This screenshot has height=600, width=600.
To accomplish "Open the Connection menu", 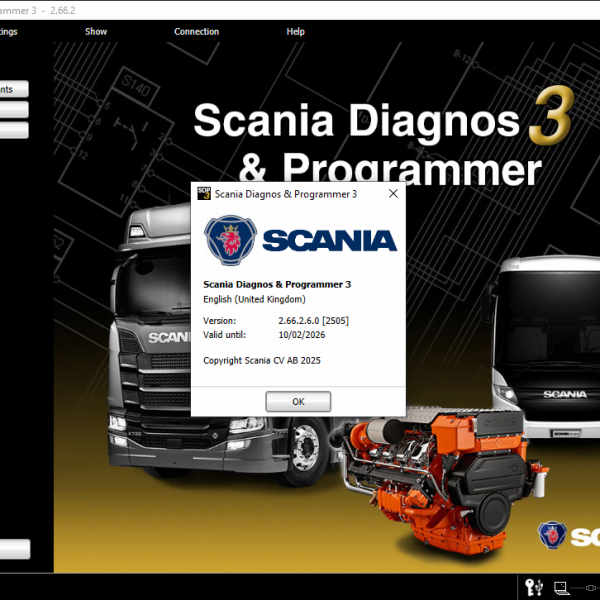I will [x=196, y=32].
